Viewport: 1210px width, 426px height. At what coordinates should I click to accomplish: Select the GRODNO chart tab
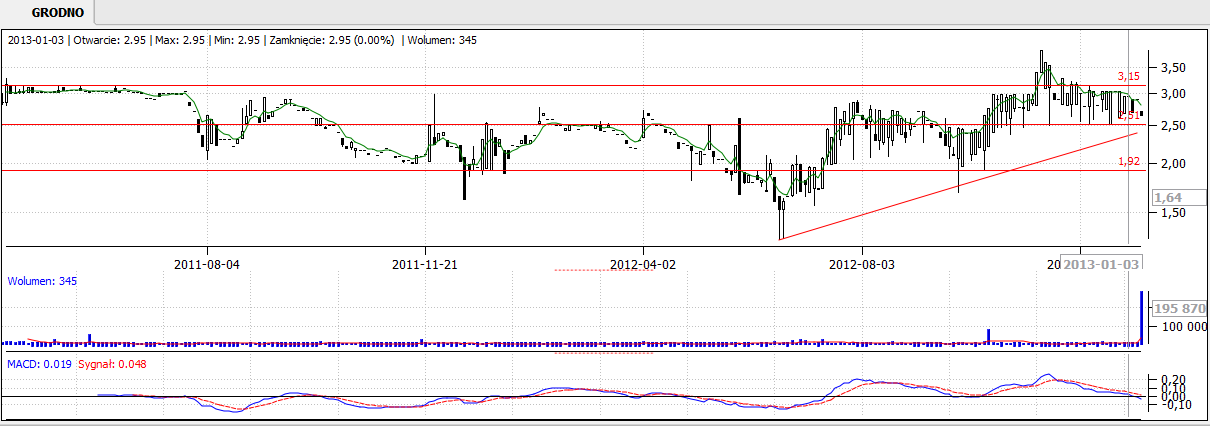click(48, 13)
